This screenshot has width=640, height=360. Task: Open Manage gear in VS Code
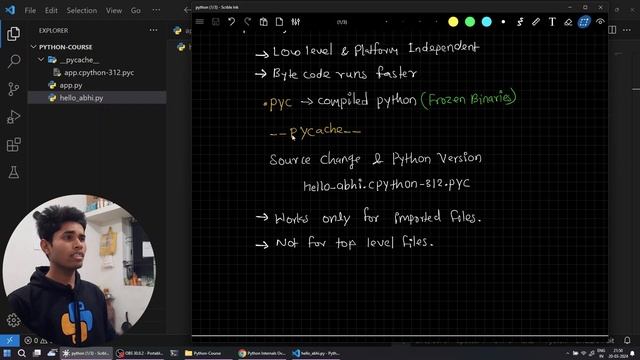tap(13, 320)
